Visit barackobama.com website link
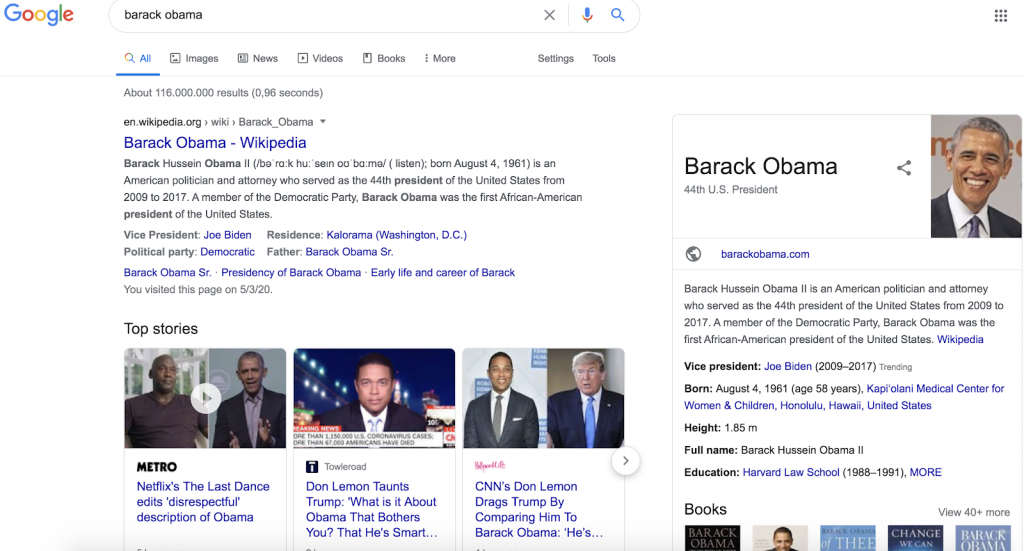This screenshot has height=551, width=1024. (x=765, y=254)
